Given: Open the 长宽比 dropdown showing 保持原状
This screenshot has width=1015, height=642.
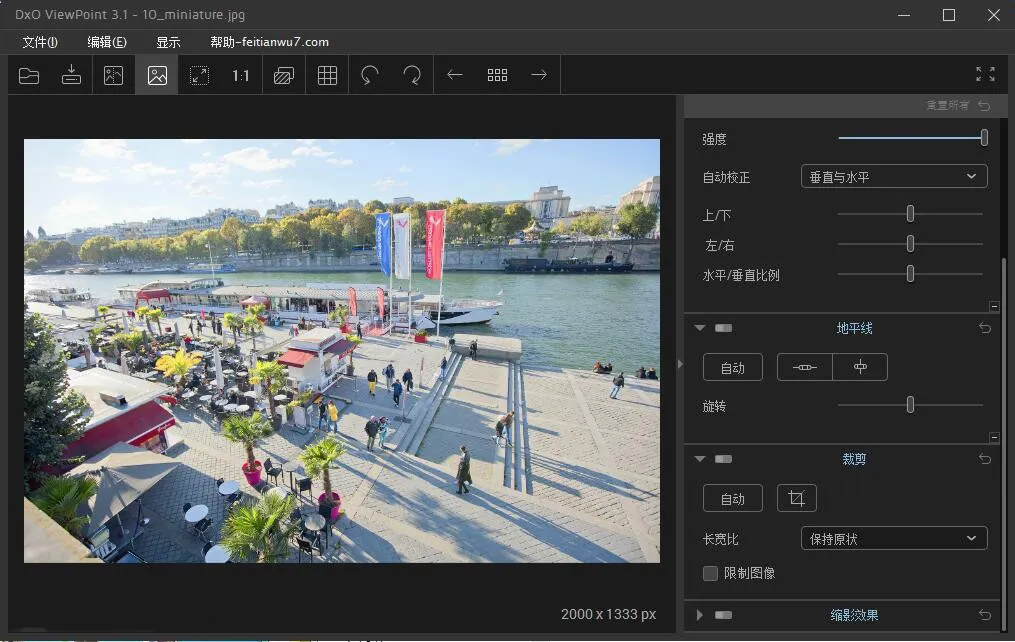Looking at the screenshot, I should point(893,538).
